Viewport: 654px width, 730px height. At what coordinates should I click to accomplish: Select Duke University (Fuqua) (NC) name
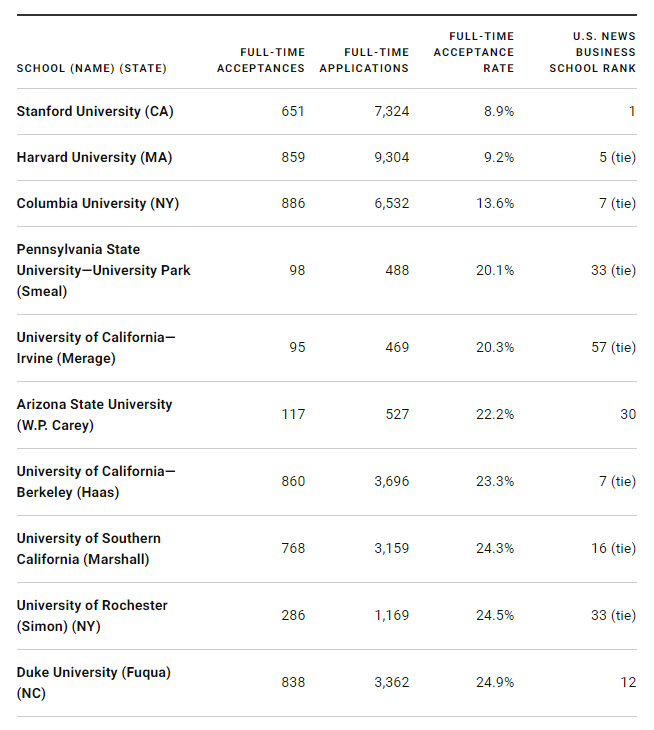click(x=93, y=682)
